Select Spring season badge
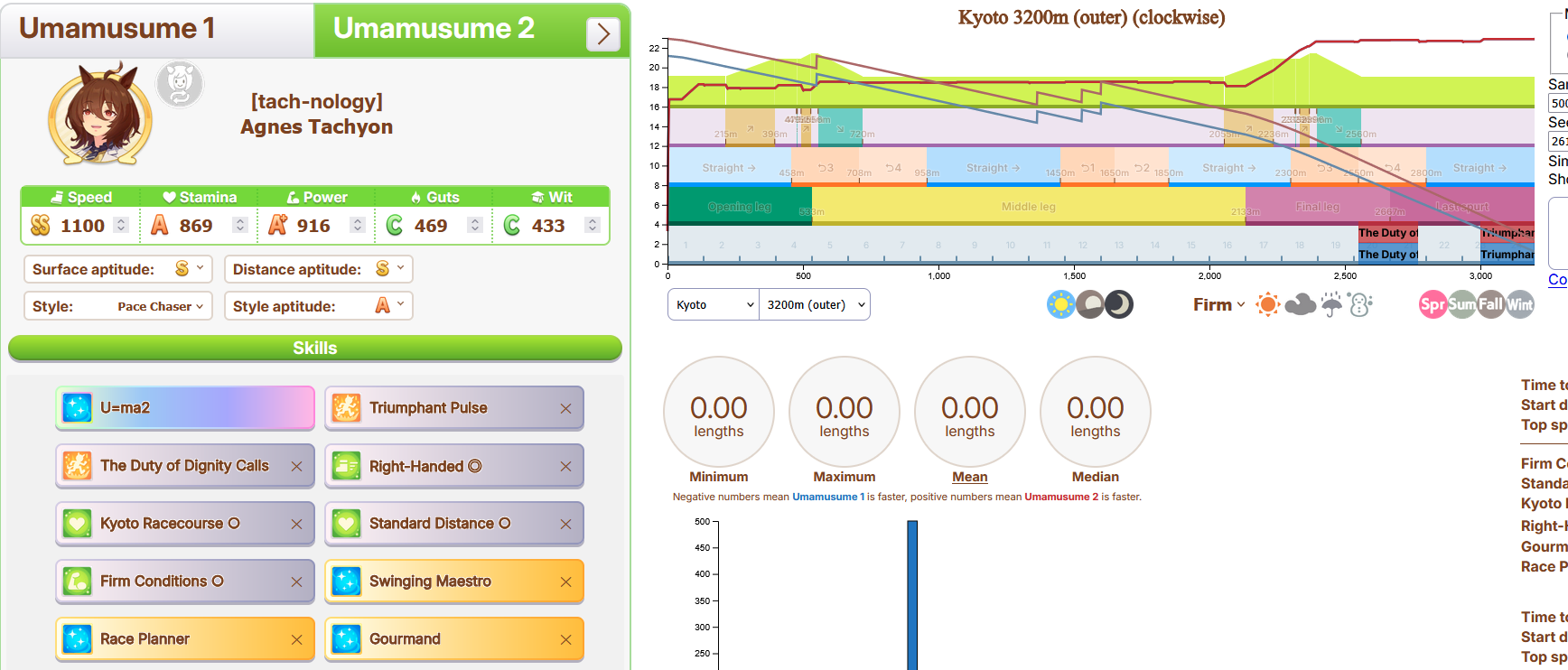This screenshot has height=670, width=1568. [1433, 304]
